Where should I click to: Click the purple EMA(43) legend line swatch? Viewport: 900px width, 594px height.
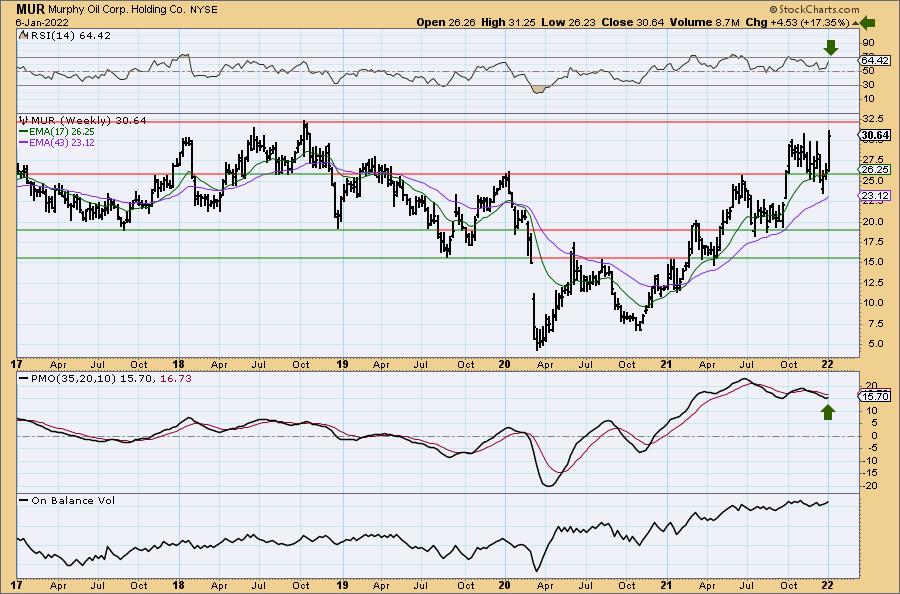click(22, 142)
